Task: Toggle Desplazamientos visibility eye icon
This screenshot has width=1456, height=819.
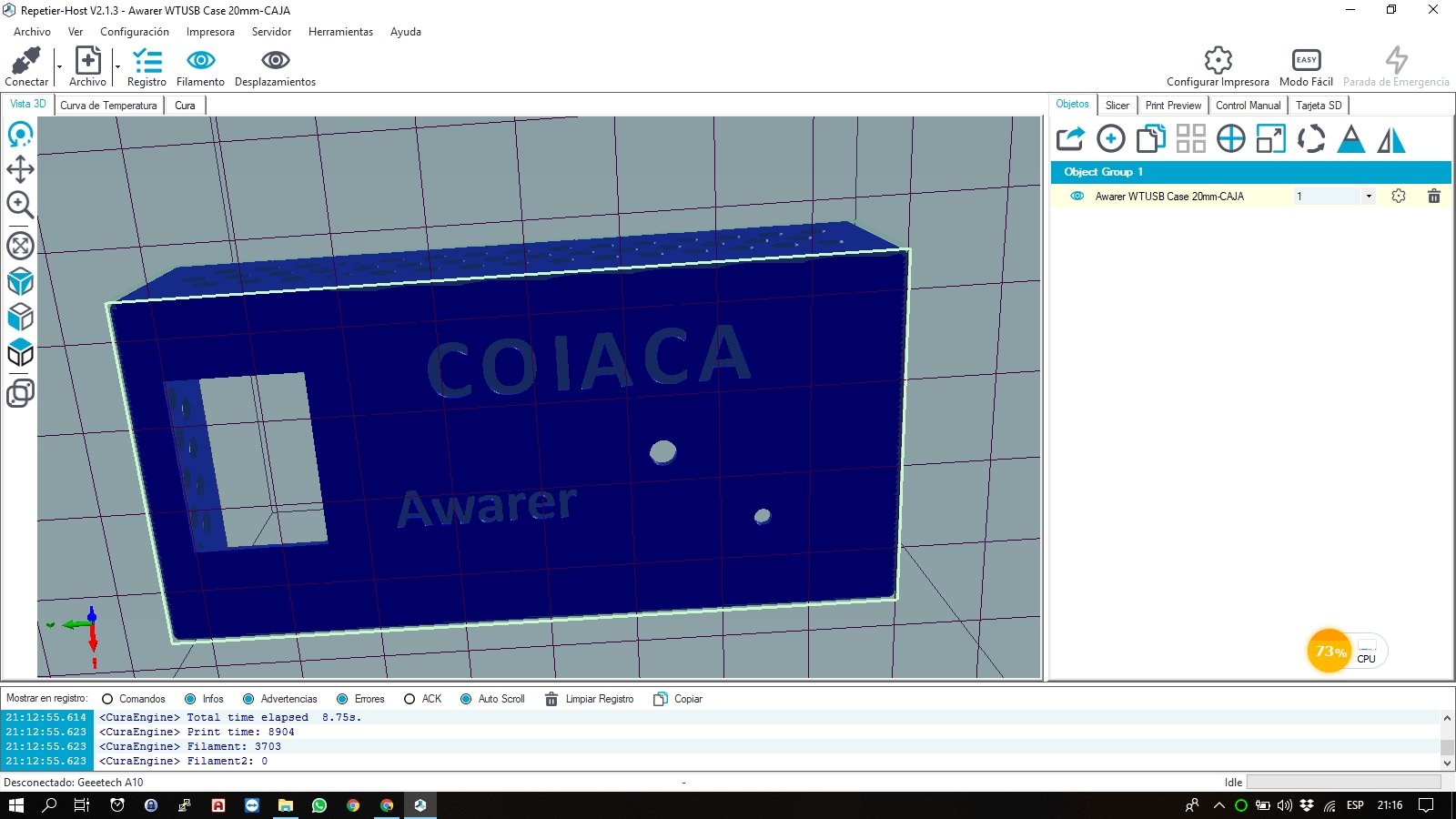Action: tap(275, 60)
